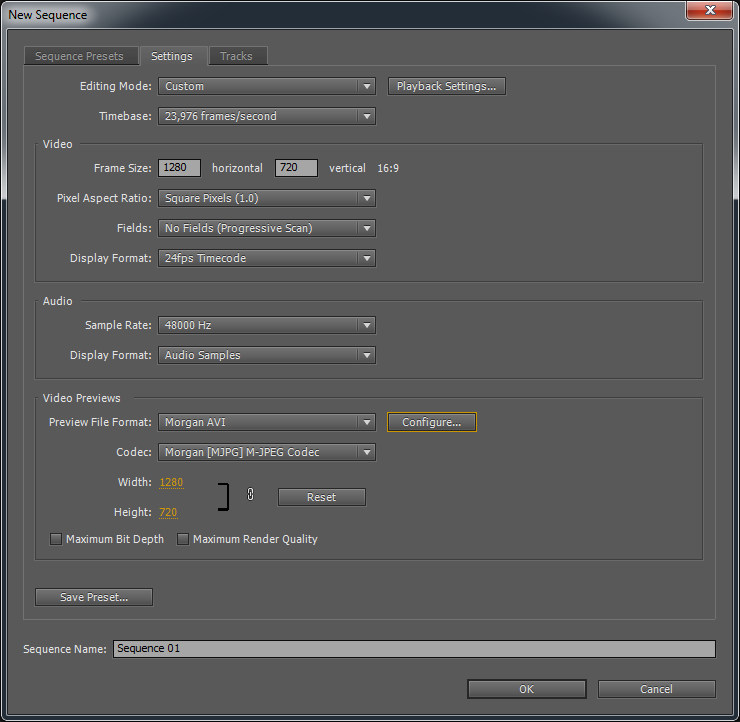This screenshot has width=740, height=722.
Task: Enable the Maximum Render Quality checkbox
Action: (x=183, y=540)
